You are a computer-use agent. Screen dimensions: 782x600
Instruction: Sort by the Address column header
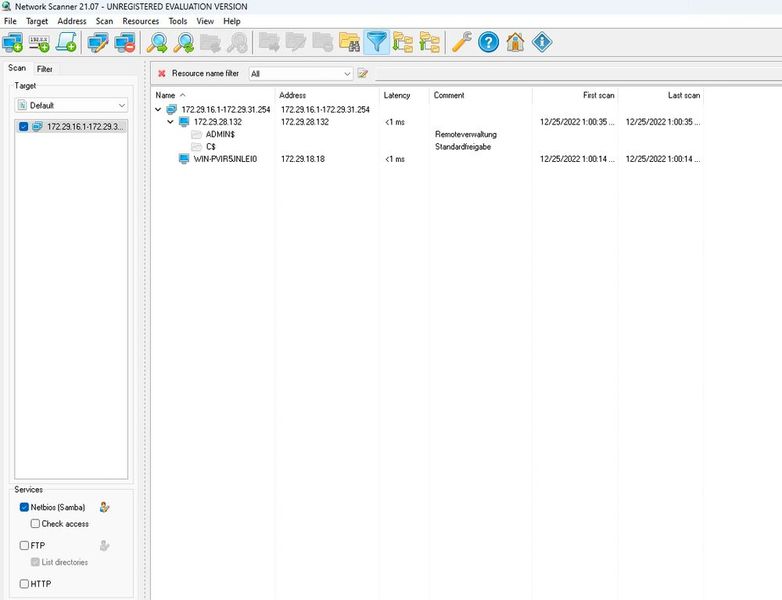(327, 95)
